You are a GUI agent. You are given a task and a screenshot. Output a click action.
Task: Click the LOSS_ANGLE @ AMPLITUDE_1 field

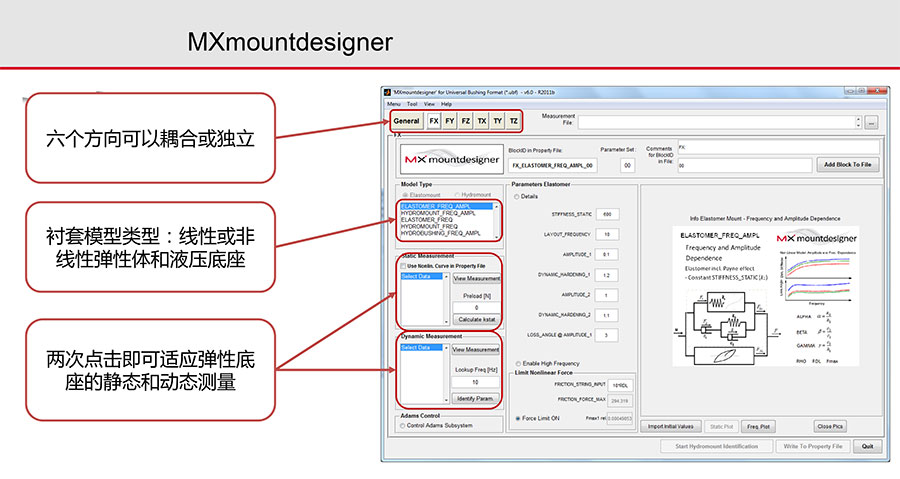pyautogui.click(x=606, y=336)
